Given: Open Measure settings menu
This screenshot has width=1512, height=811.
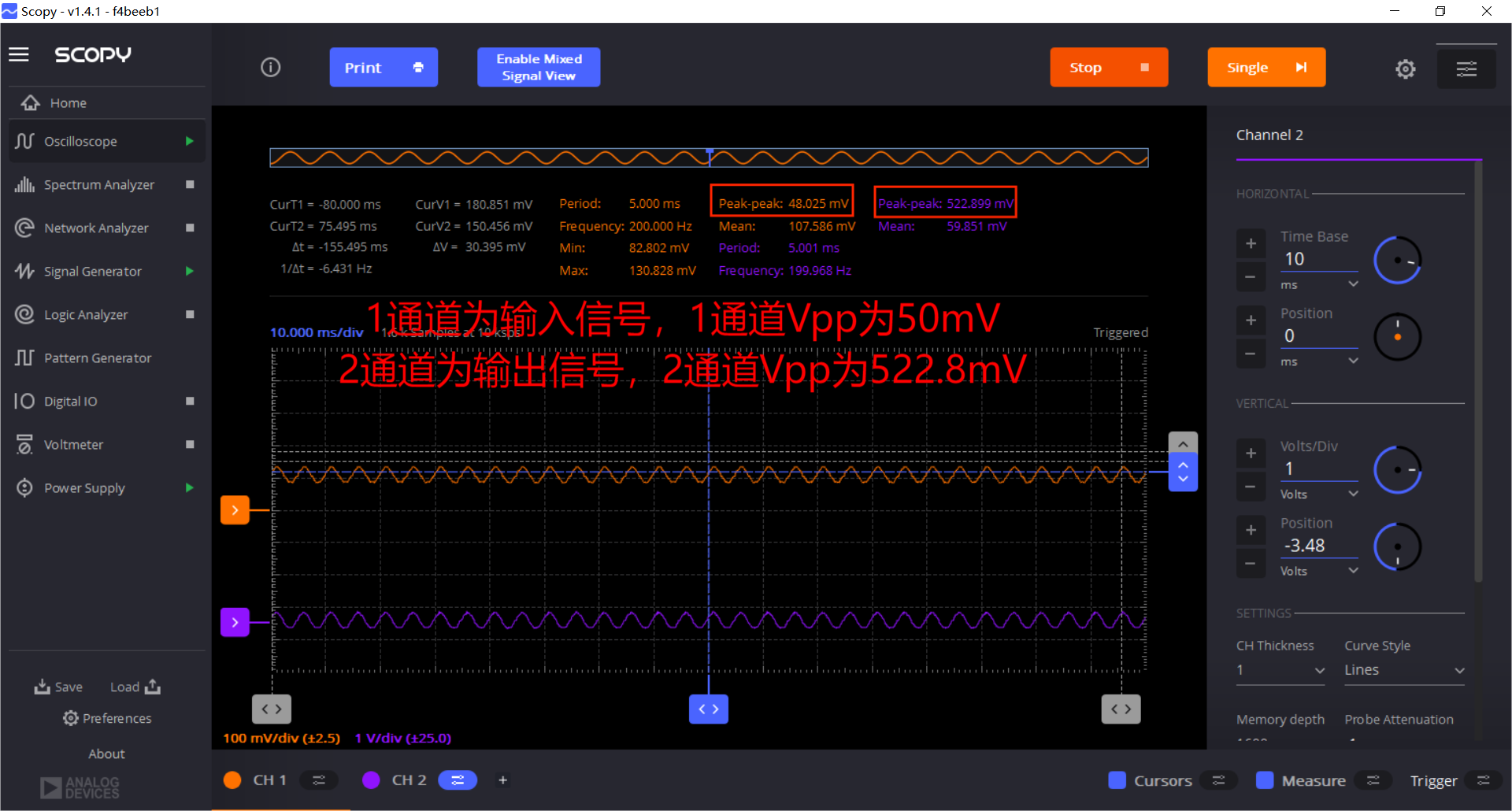Looking at the screenshot, I should click(1373, 780).
